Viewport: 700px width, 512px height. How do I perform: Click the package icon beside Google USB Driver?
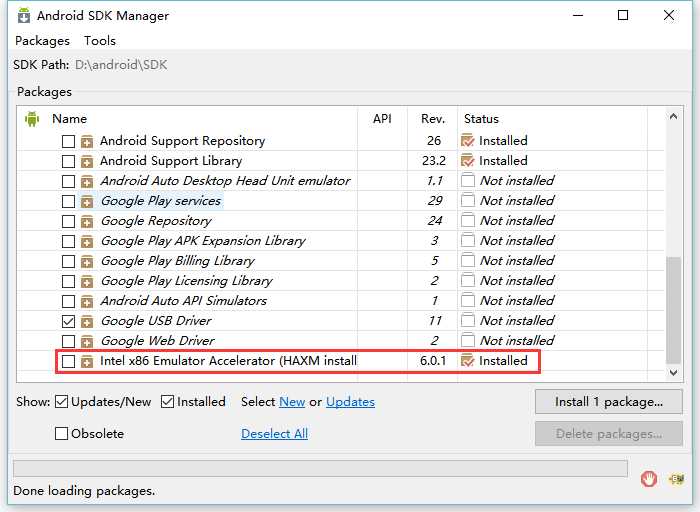coord(87,322)
